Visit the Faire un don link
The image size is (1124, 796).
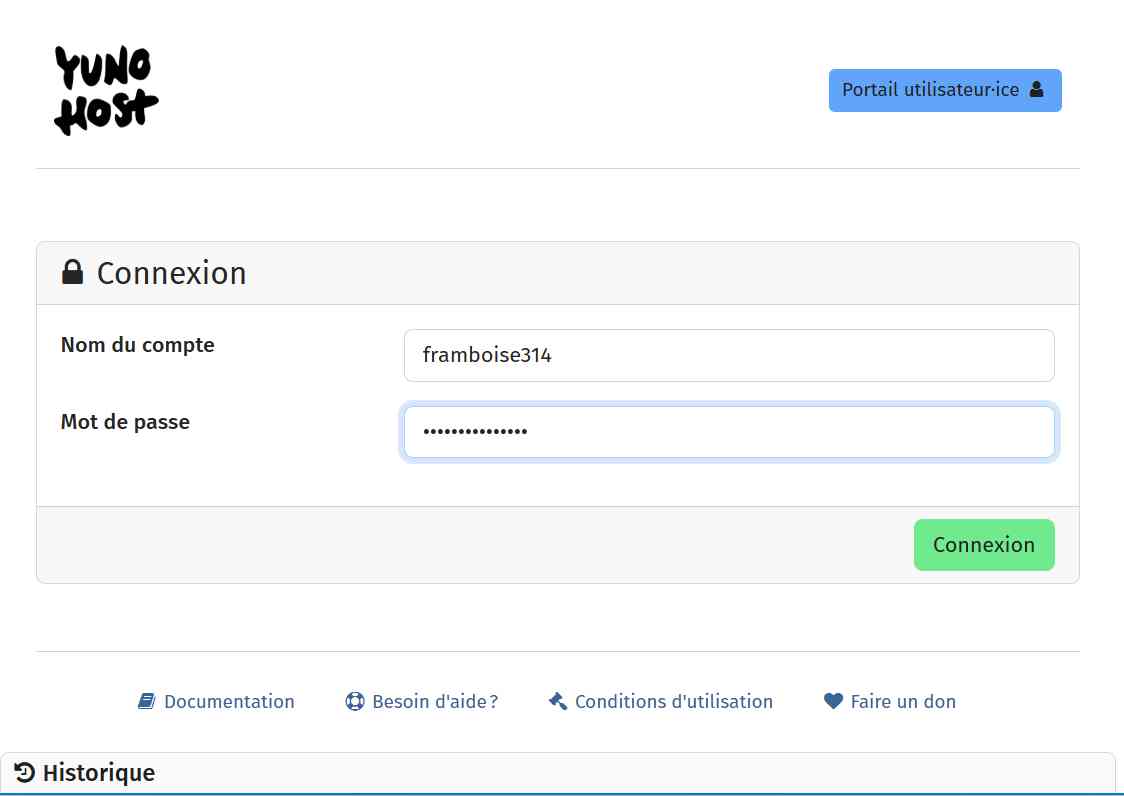pos(903,702)
